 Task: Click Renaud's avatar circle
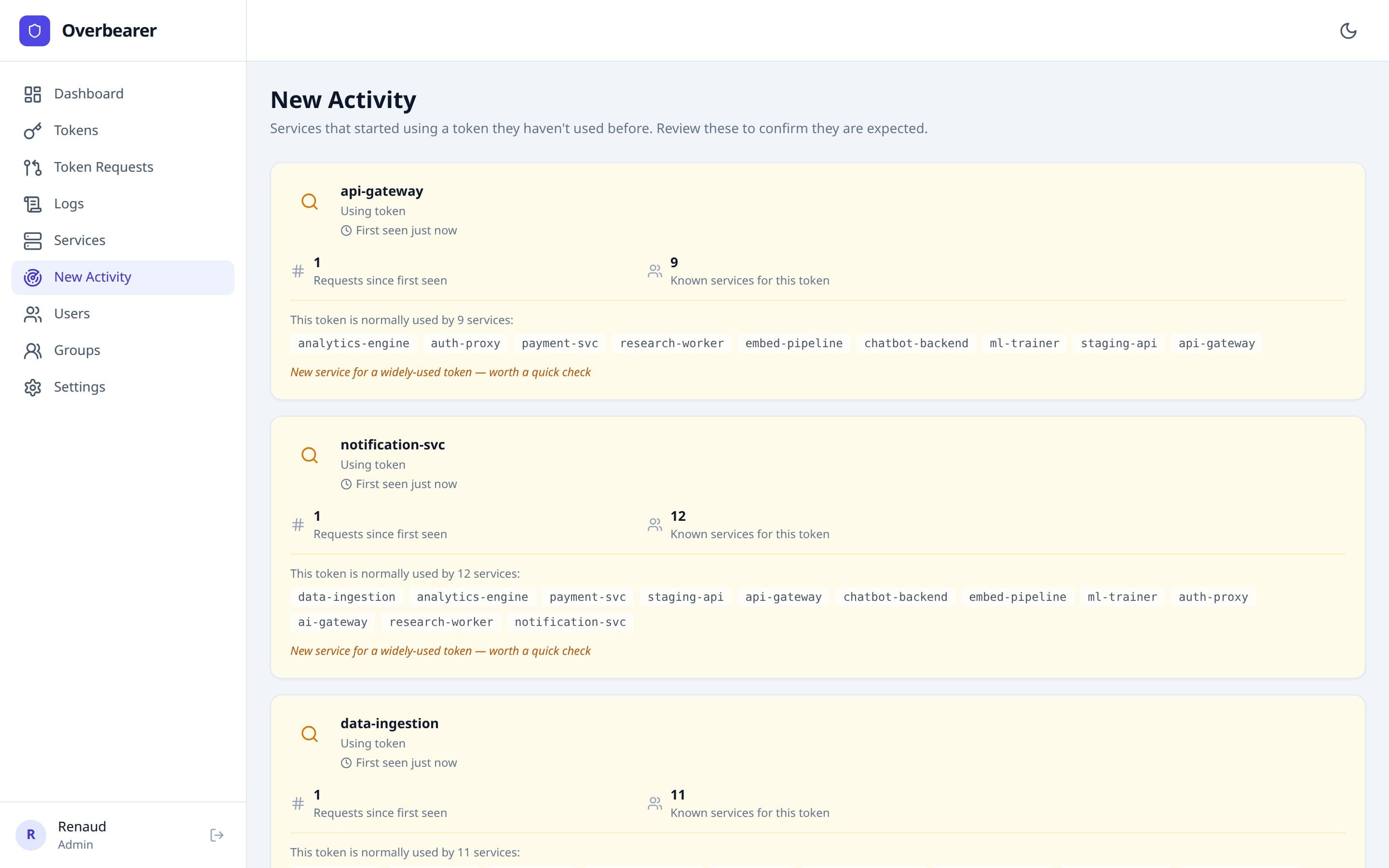click(31, 835)
